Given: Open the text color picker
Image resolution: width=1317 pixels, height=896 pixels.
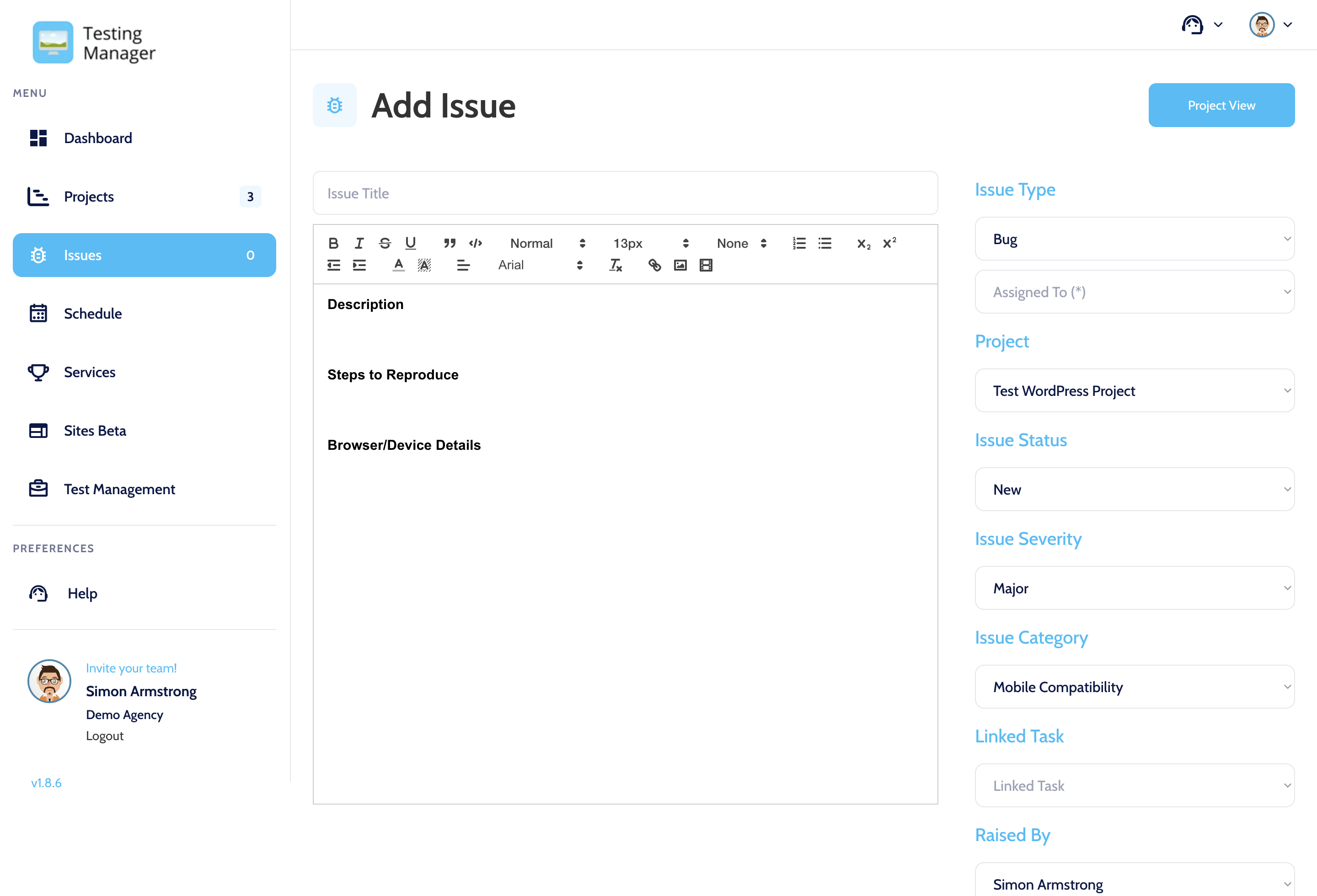Looking at the screenshot, I should 398,265.
